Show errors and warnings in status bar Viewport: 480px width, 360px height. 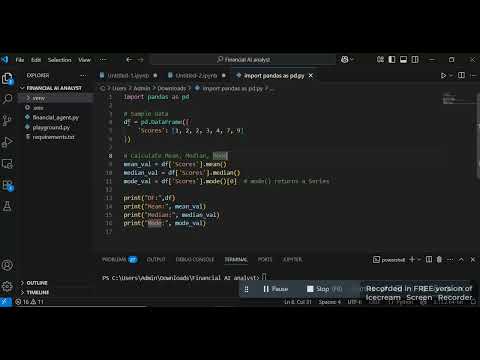tap(29, 302)
